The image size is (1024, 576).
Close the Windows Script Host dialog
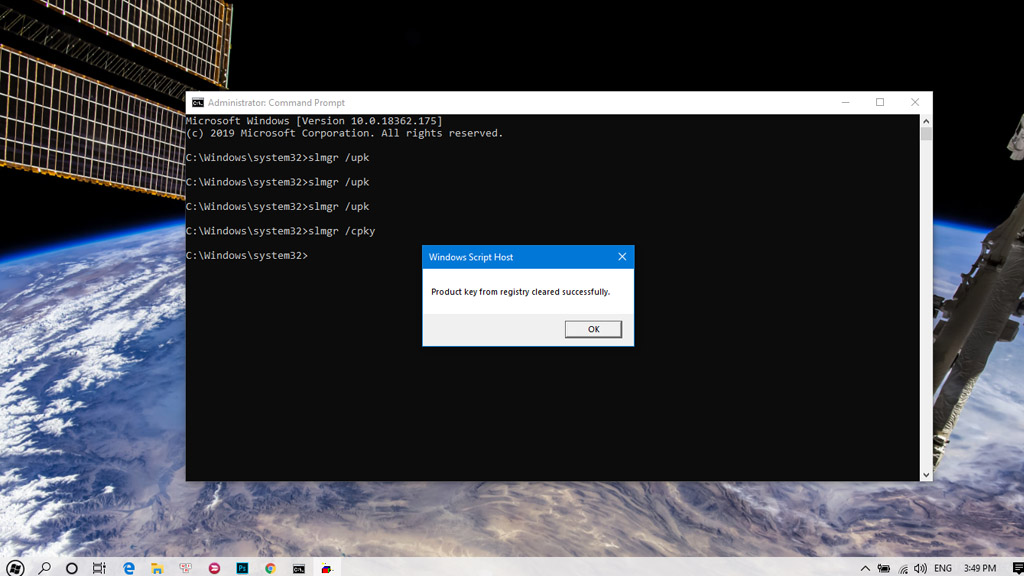622,257
